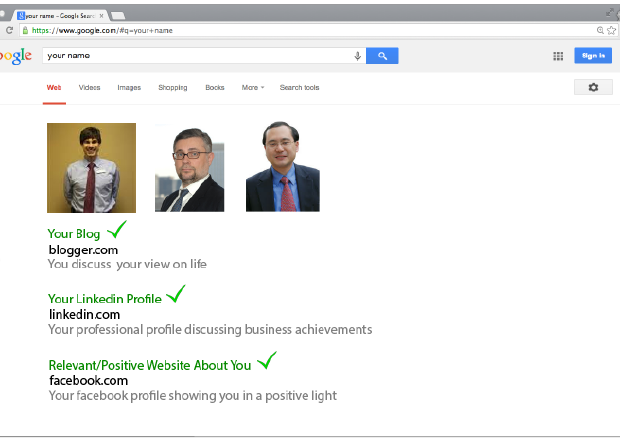Click the green padlock security icon

point(25,30)
